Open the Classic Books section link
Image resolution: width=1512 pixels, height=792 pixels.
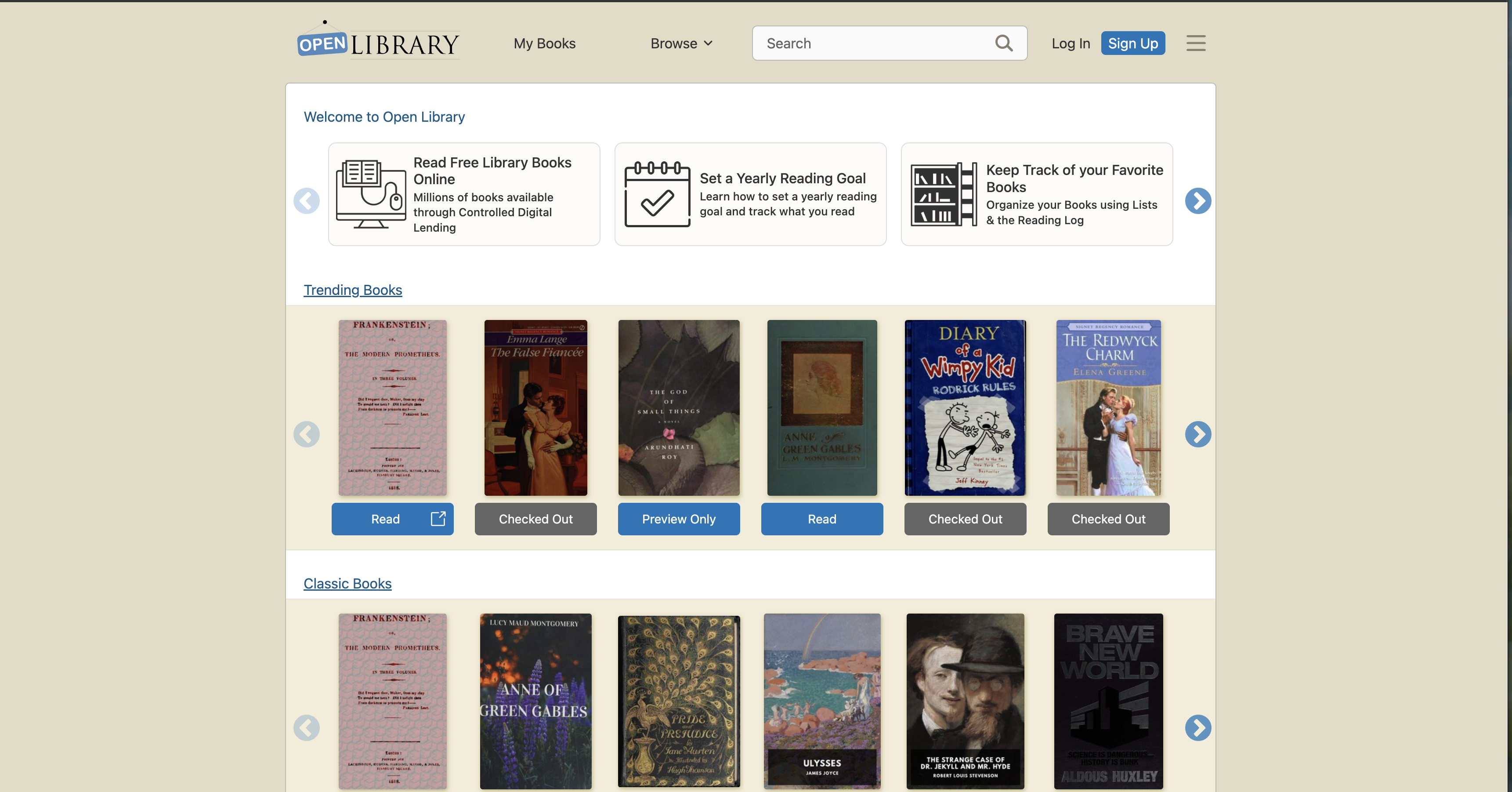coord(347,584)
